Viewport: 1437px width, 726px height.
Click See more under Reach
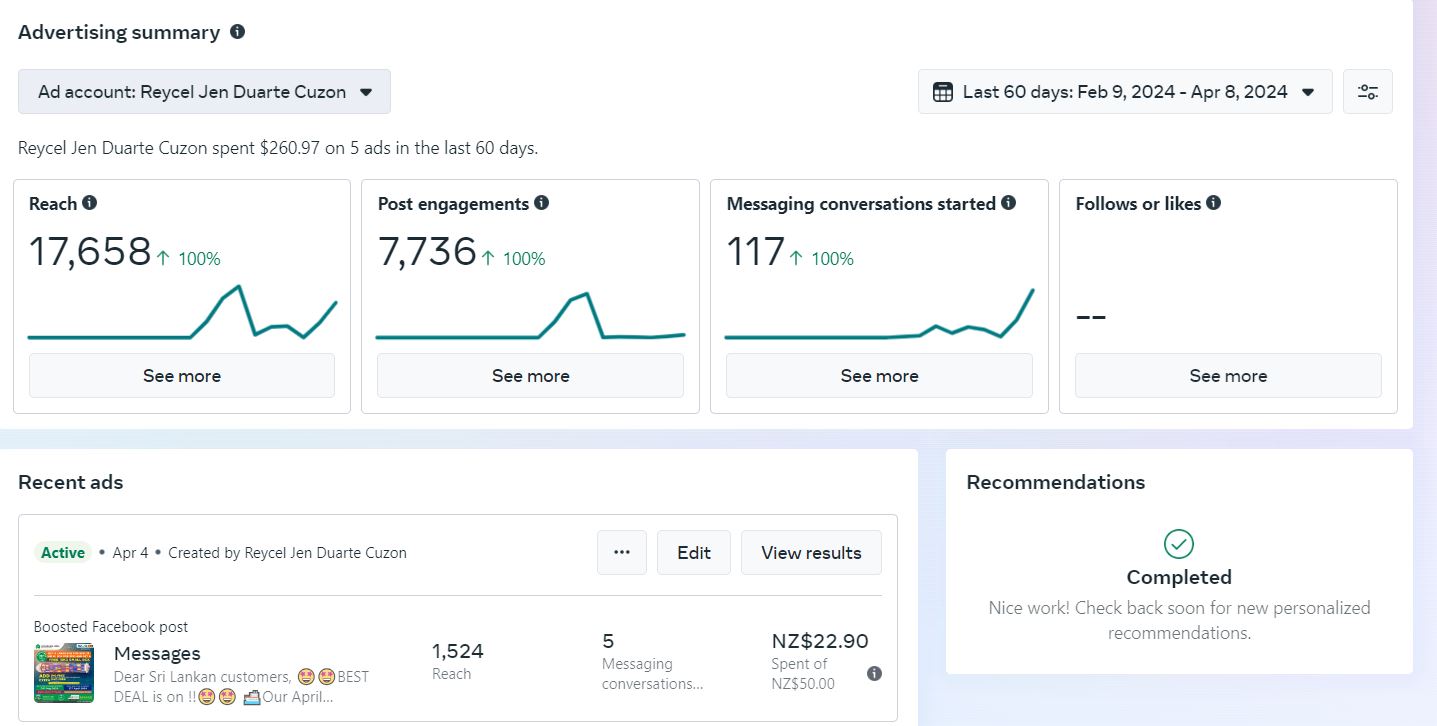click(182, 376)
